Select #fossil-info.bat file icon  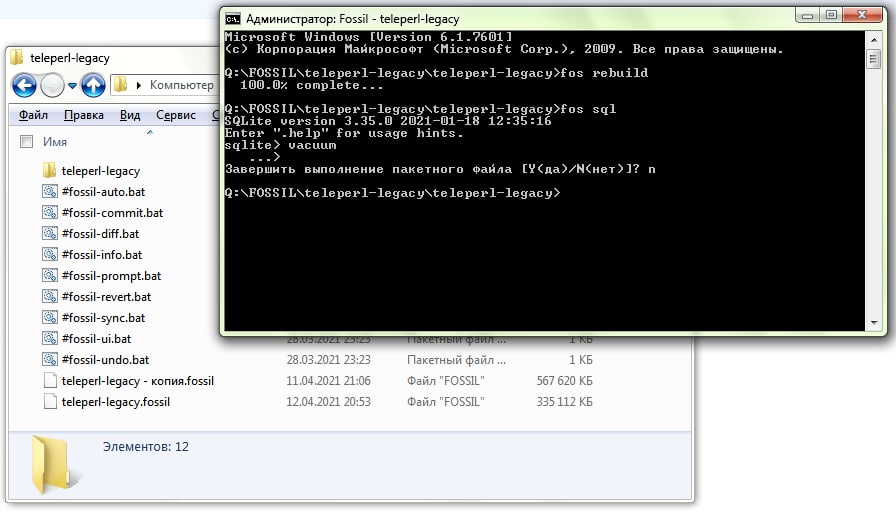(x=50, y=254)
